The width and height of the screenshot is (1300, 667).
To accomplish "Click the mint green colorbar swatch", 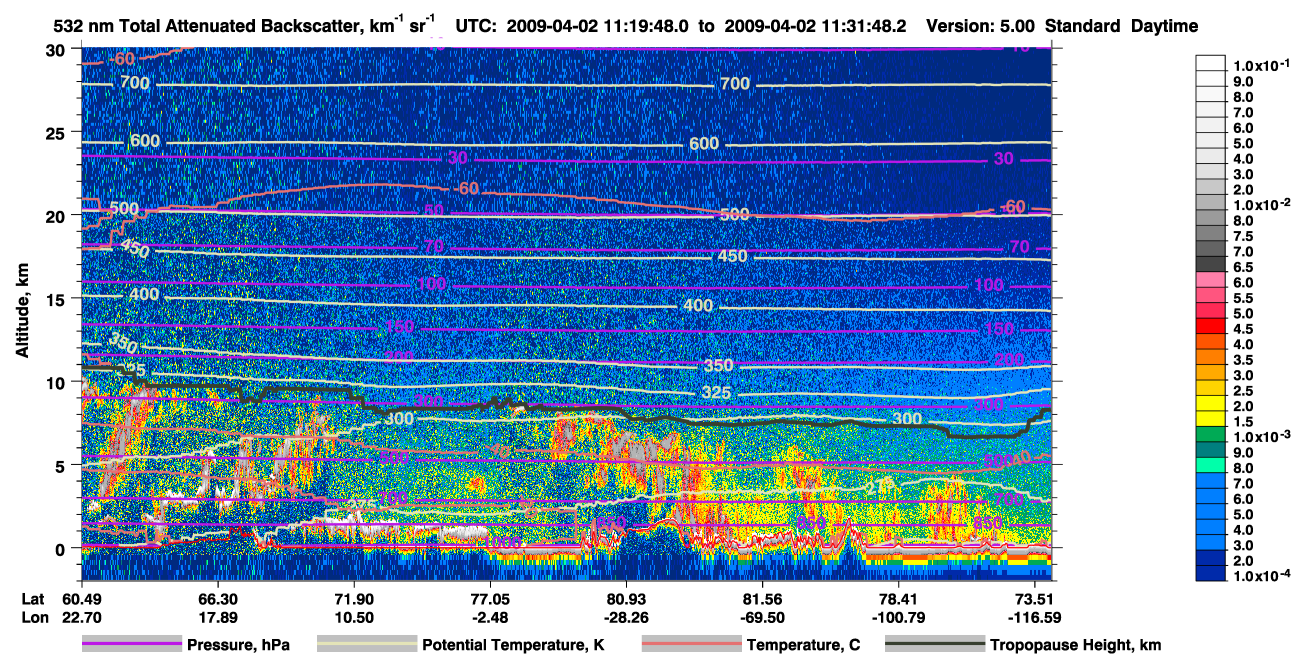I will [1211, 467].
